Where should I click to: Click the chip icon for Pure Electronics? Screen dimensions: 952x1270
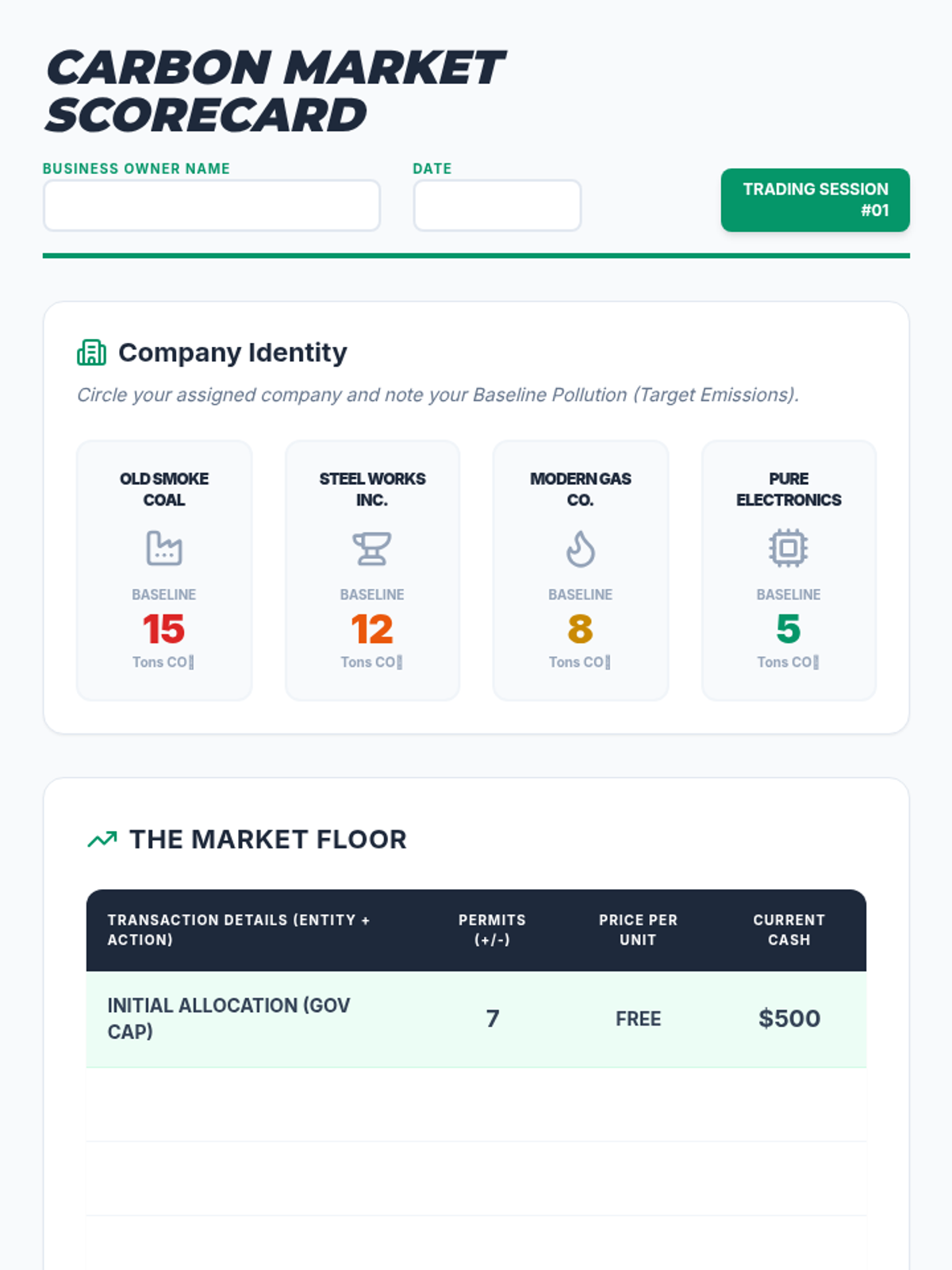tap(789, 548)
